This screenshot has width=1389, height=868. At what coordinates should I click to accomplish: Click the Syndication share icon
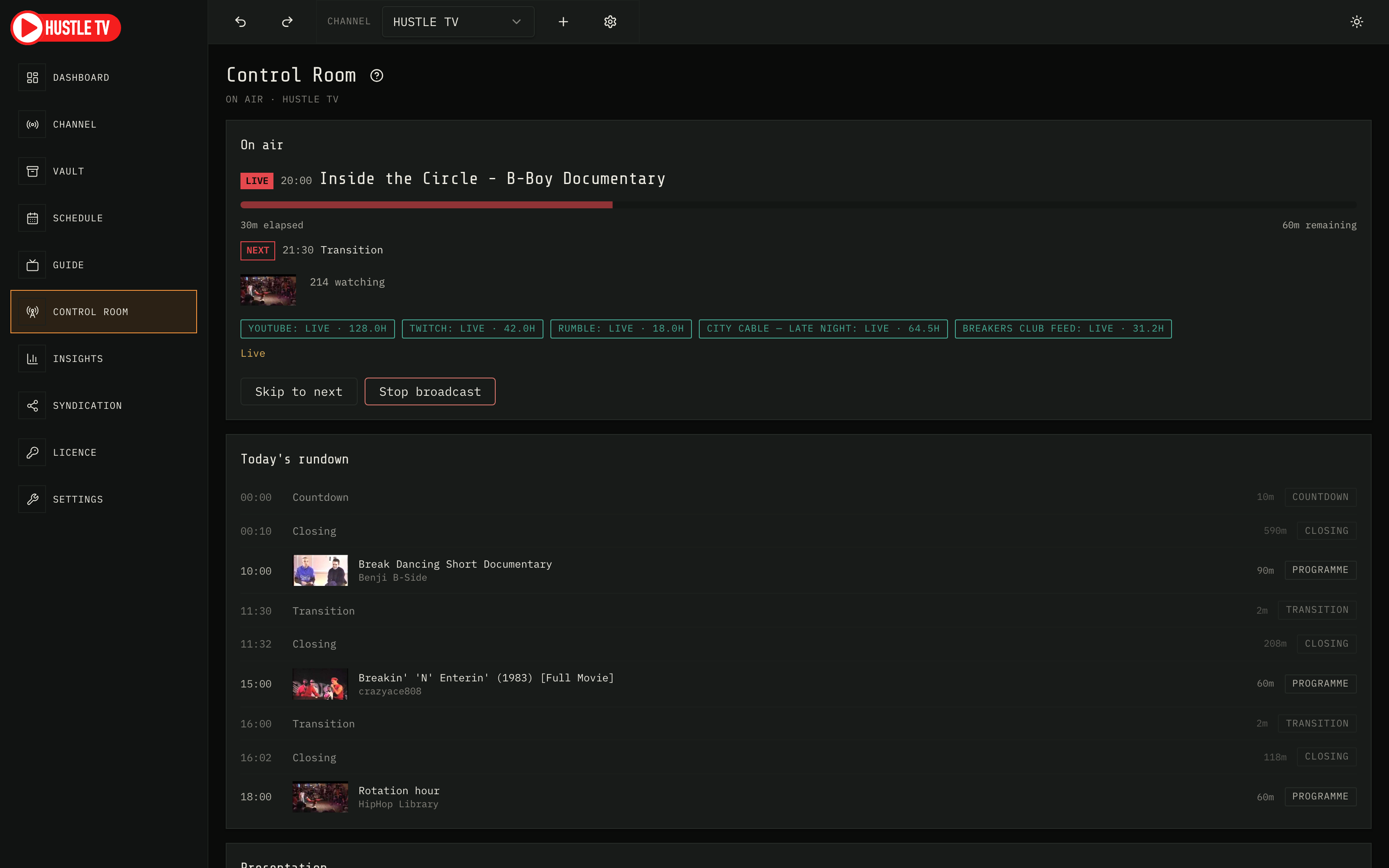pyautogui.click(x=32, y=406)
